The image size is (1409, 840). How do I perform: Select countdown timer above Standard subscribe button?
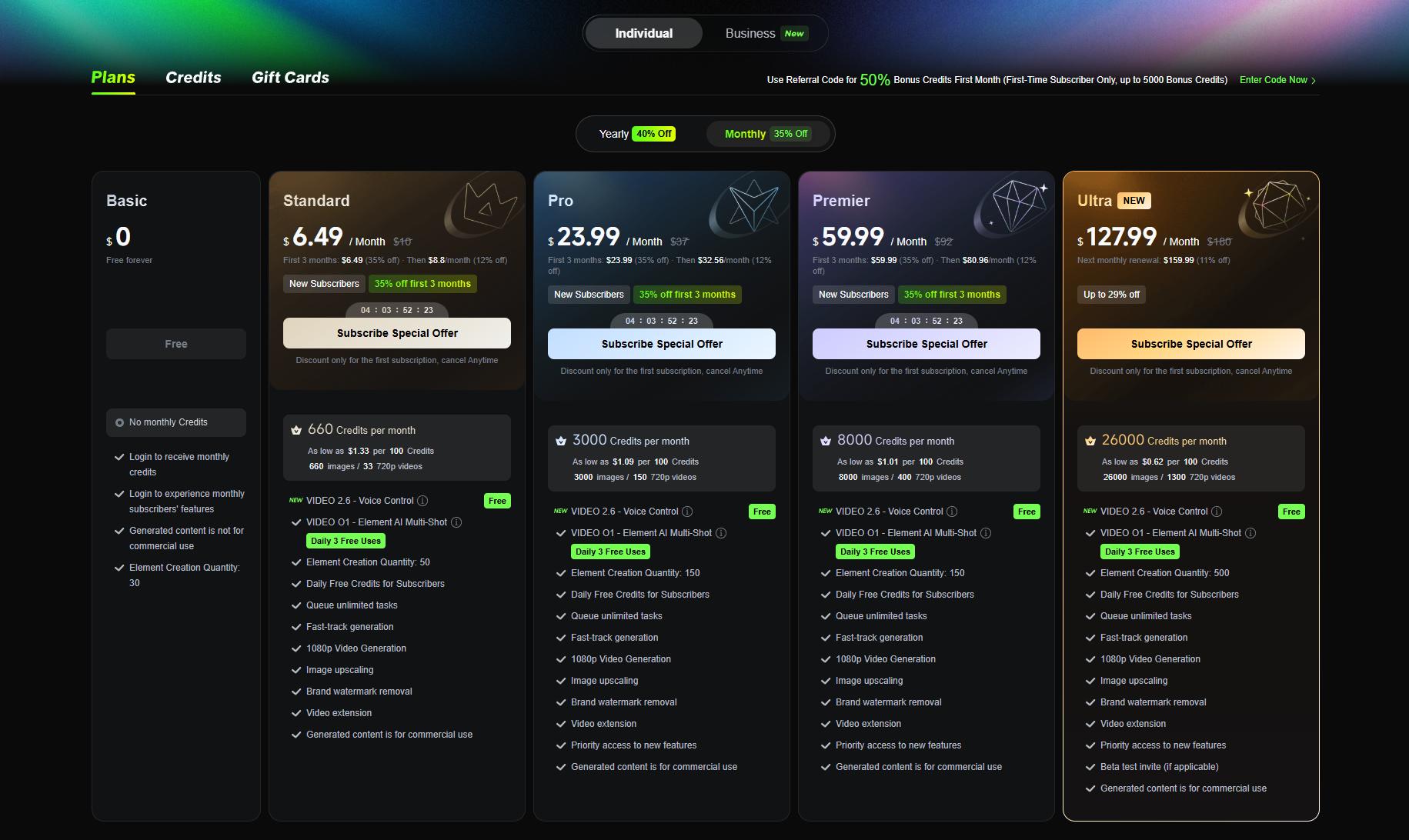(x=397, y=310)
